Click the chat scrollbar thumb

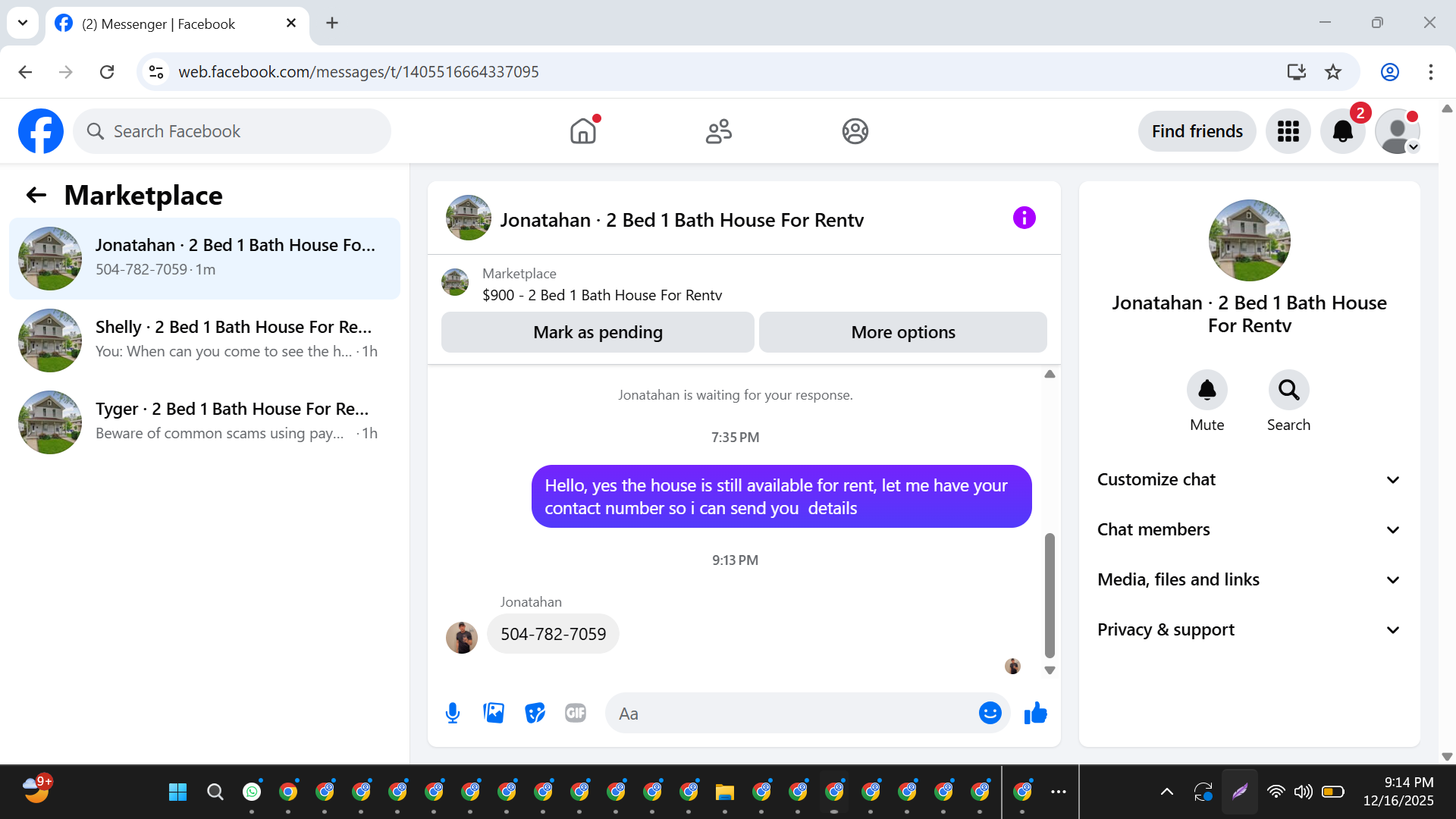tap(1050, 595)
